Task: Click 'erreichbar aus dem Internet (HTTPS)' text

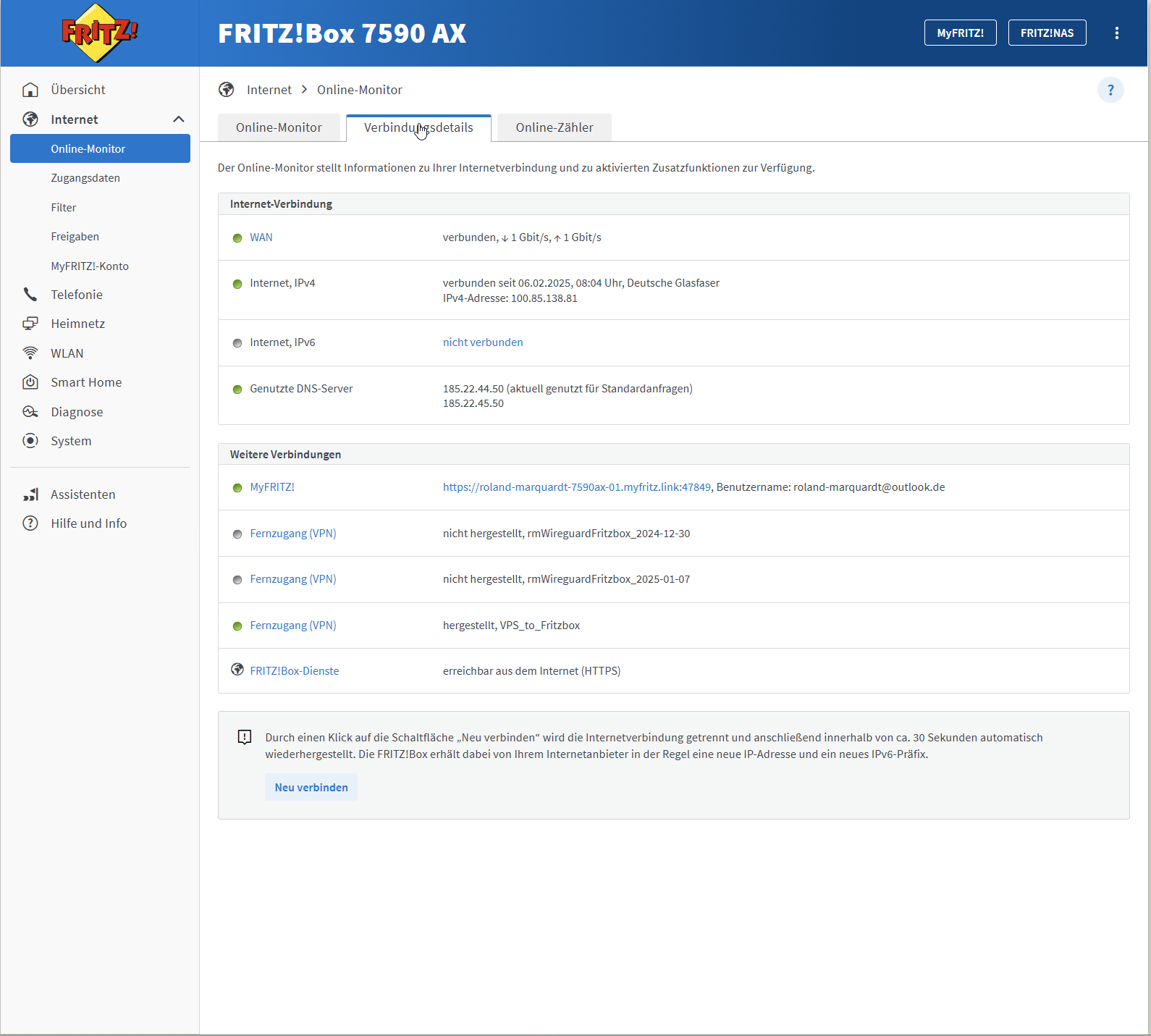Action: click(532, 671)
